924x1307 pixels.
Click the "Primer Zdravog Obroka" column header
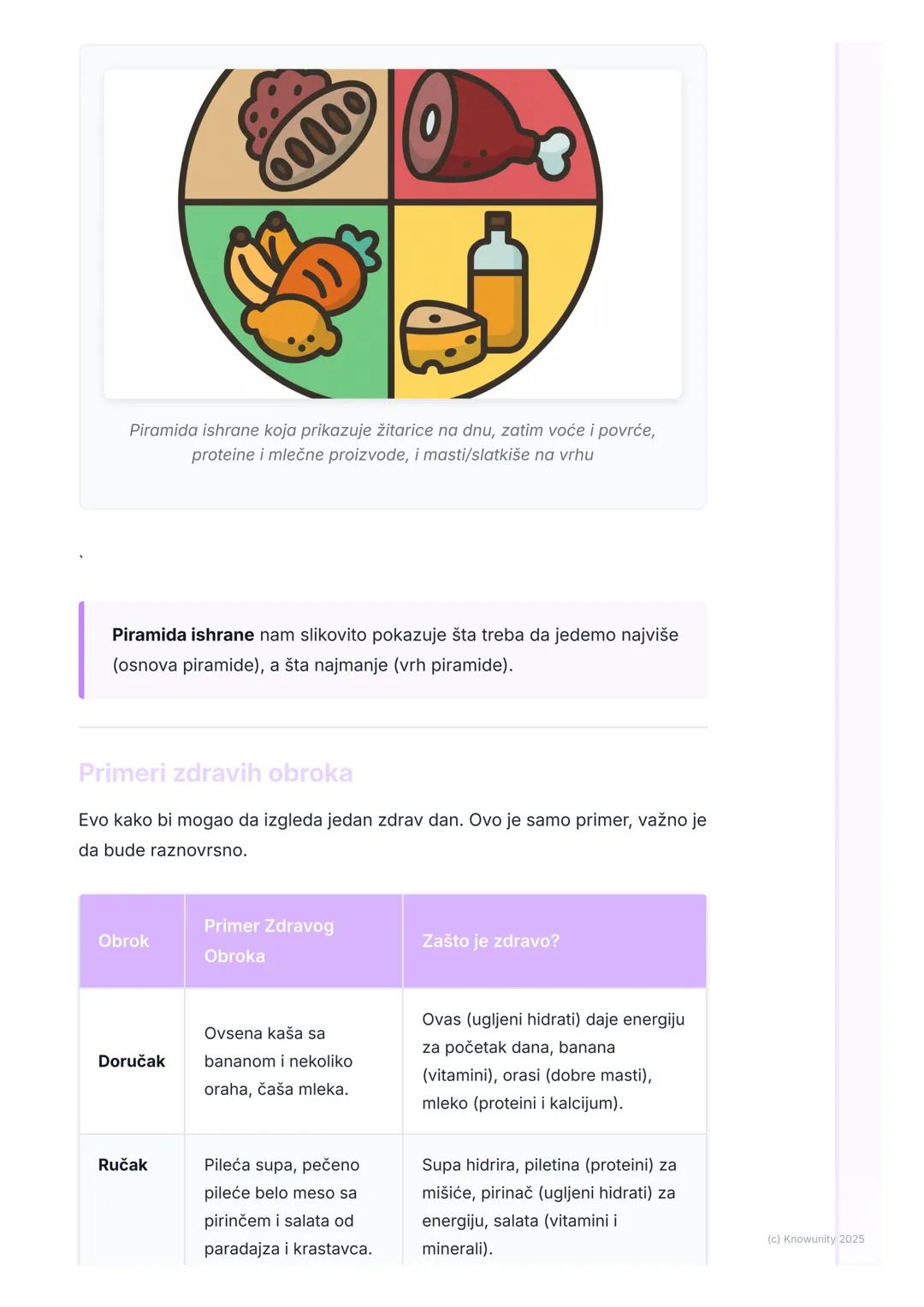click(x=269, y=941)
